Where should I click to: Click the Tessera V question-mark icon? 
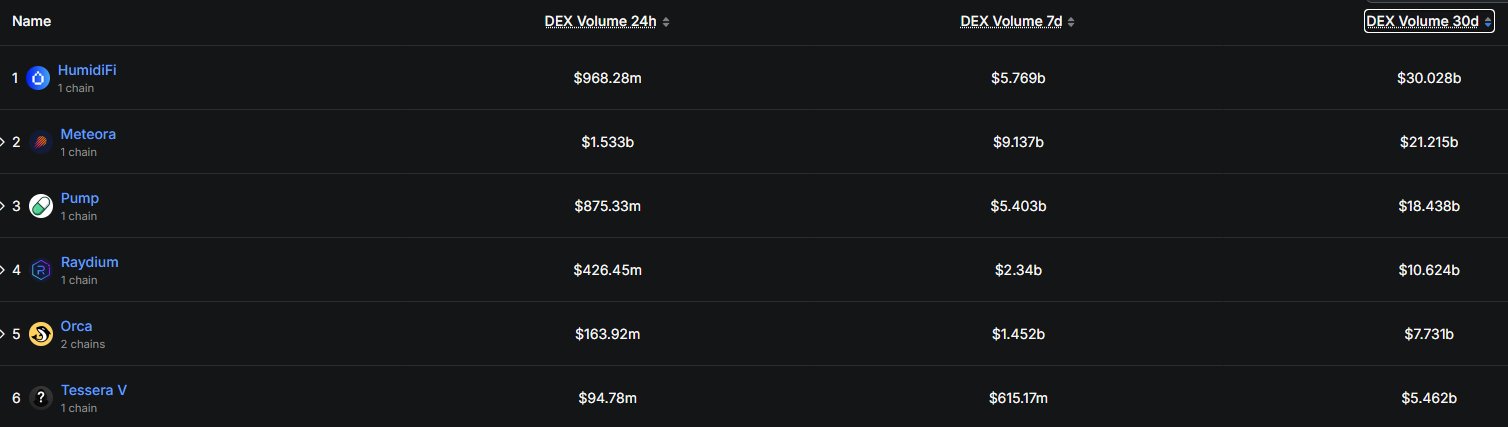pos(41,398)
